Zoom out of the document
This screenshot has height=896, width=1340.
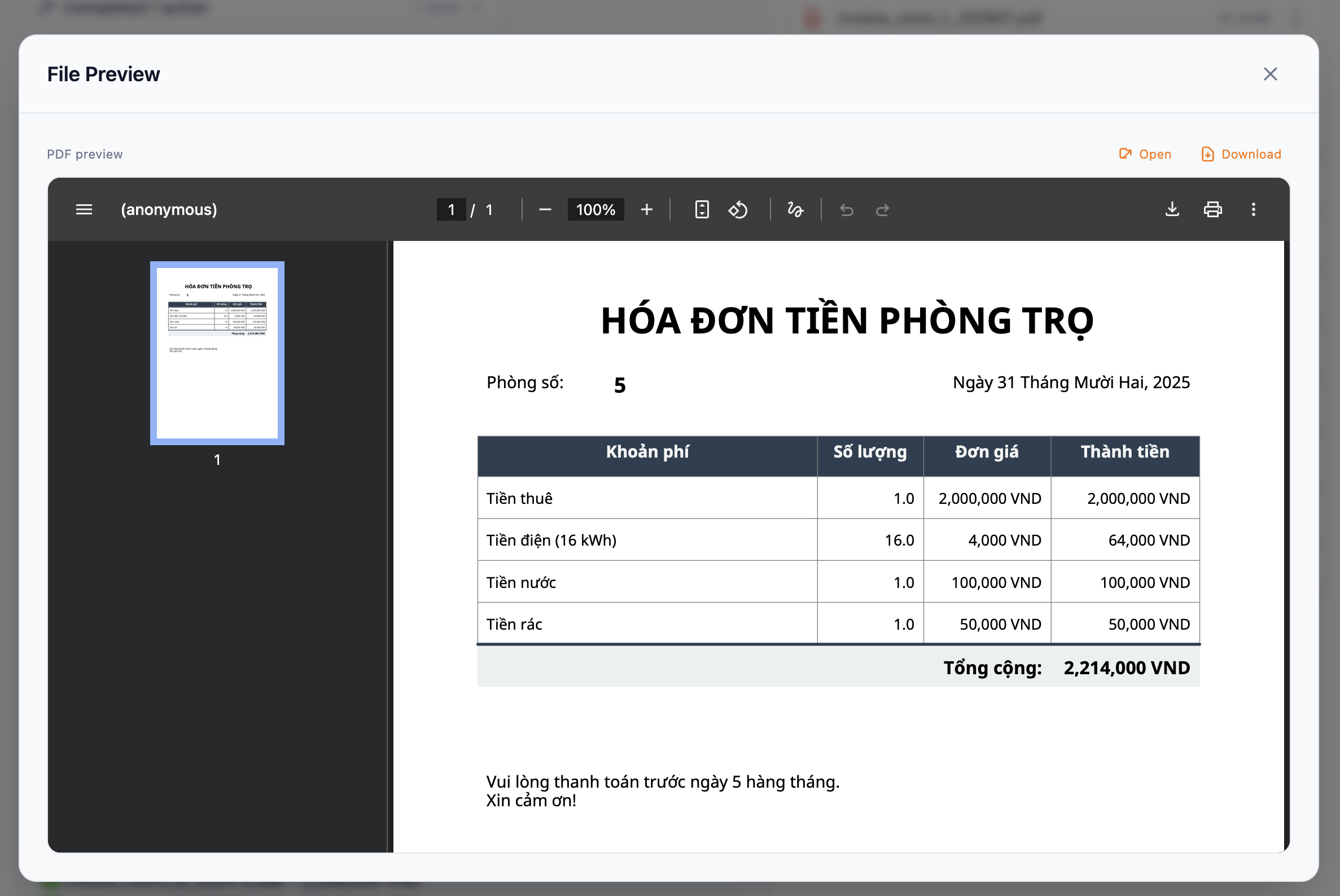(545, 209)
